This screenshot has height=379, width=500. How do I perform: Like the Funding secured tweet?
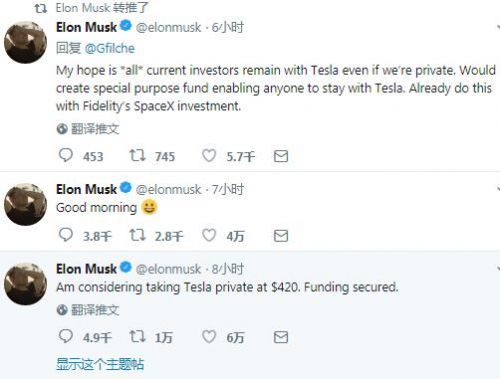pos(209,337)
